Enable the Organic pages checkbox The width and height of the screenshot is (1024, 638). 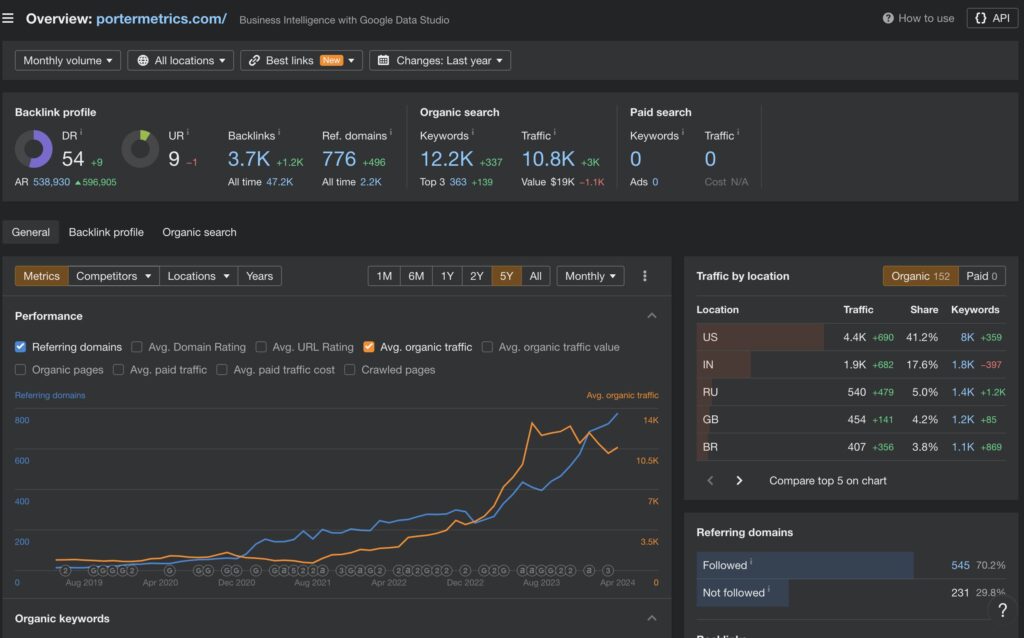pyautogui.click(x=20, y=370)
